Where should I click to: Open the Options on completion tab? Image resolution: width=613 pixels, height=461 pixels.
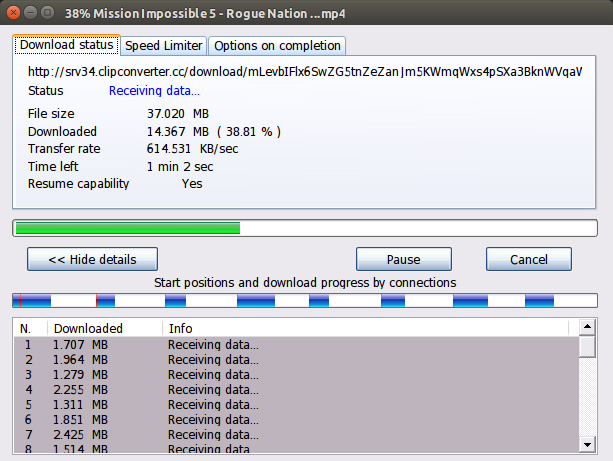pyautogui.click(x=277, y=46)
